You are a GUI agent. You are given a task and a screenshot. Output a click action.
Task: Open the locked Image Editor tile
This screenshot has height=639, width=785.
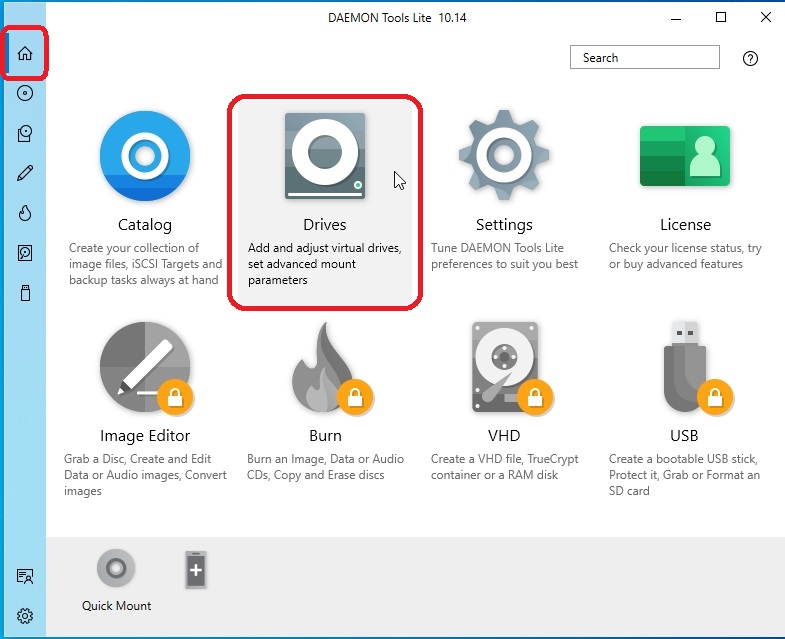(x=145, y=368)
